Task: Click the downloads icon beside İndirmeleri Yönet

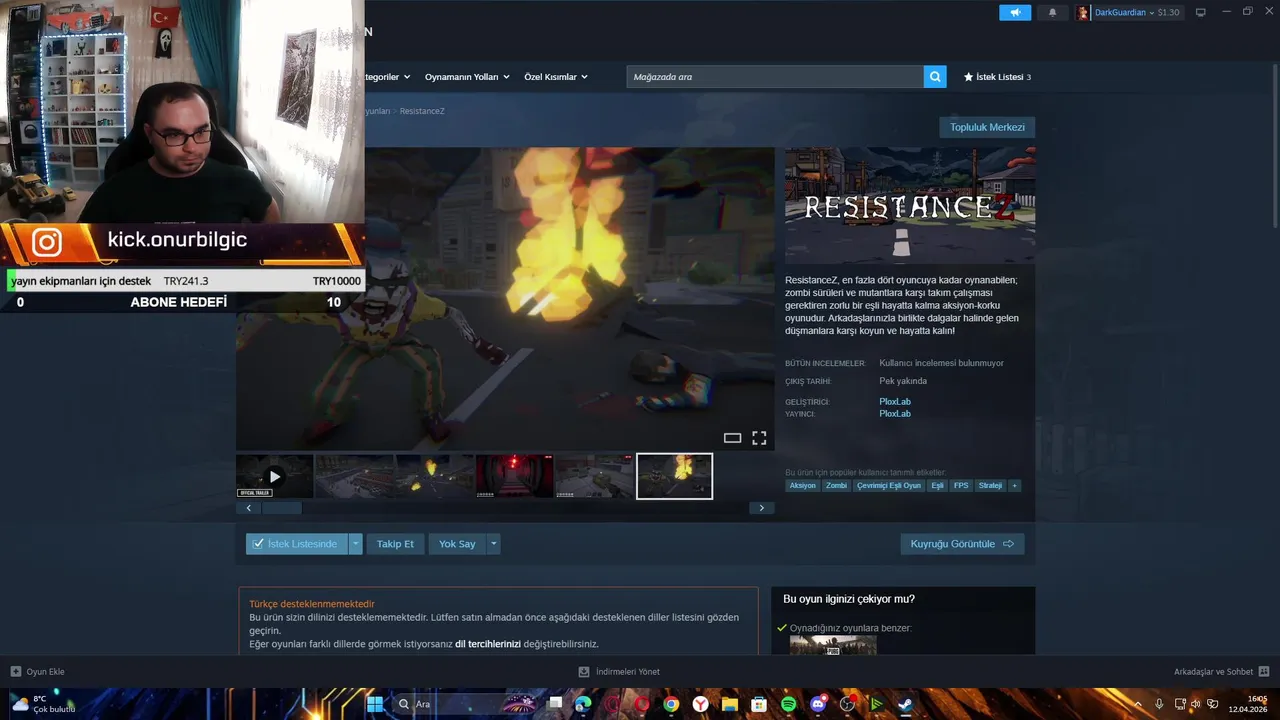Action: tap(584, 672)
